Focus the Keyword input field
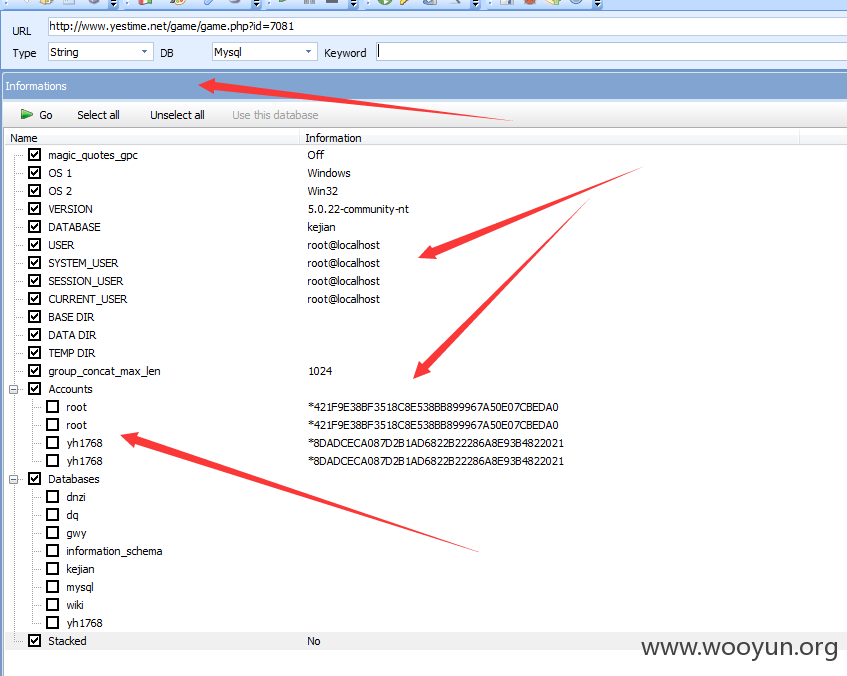This screenshot has width=847, height=676. tap(611, 52)
